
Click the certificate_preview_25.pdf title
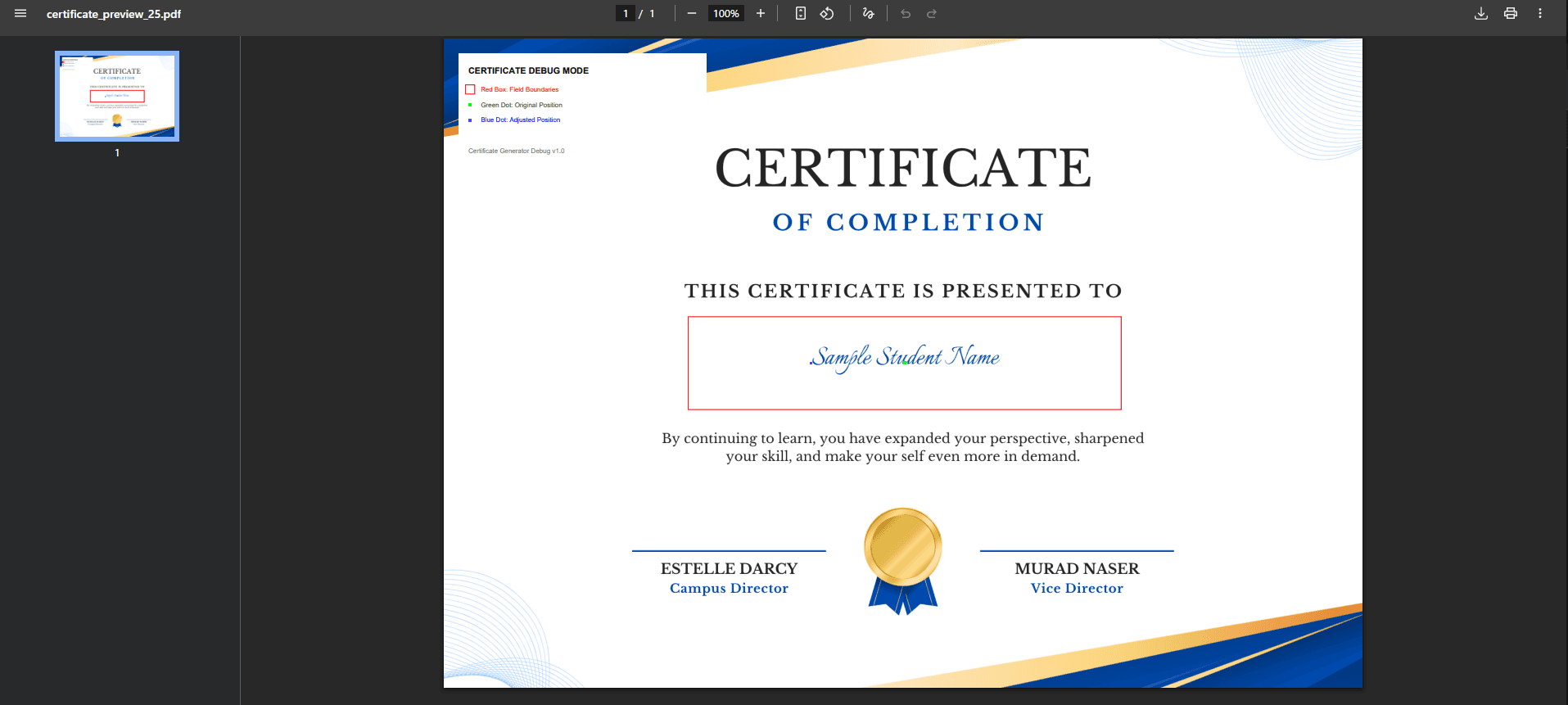[x=114, y=14]
